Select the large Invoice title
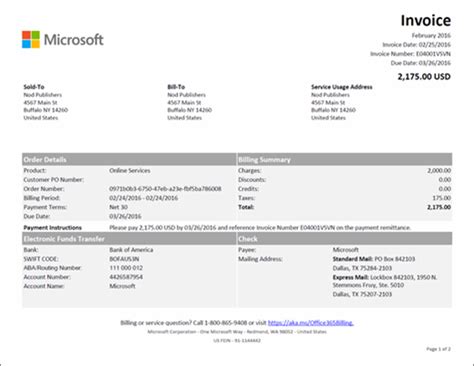Image resolution: width=474 pixels, height=366 pixels. click(426, 20)
